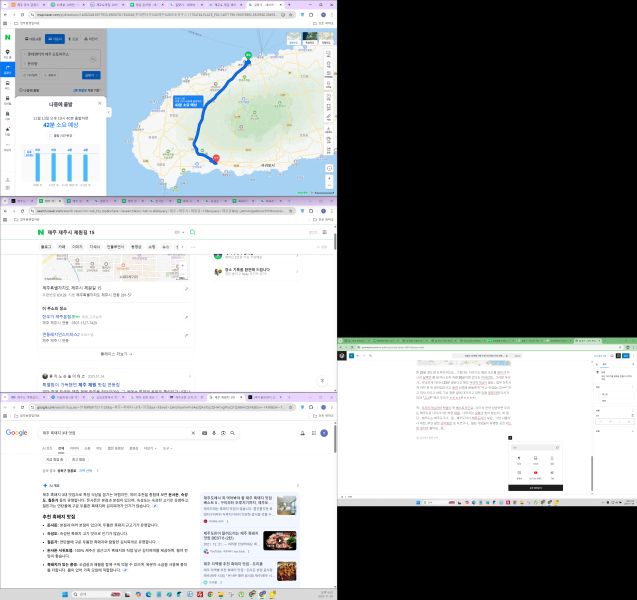Click the Google voice search microphone icon
The width and height of the screenshot is (637, 600).
click(213, 432)
